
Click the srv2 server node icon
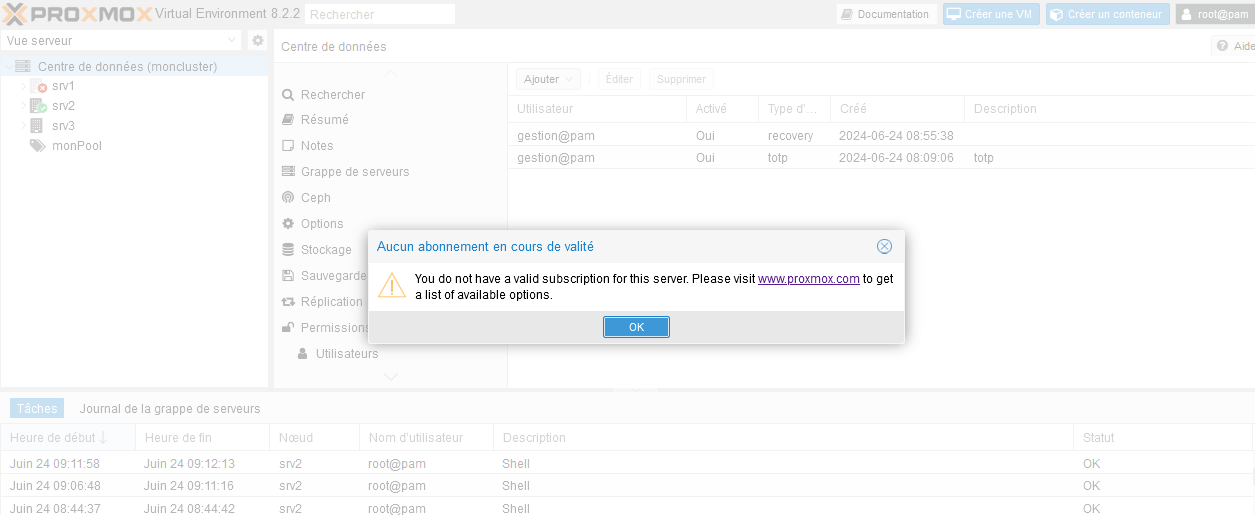point(38,106)
